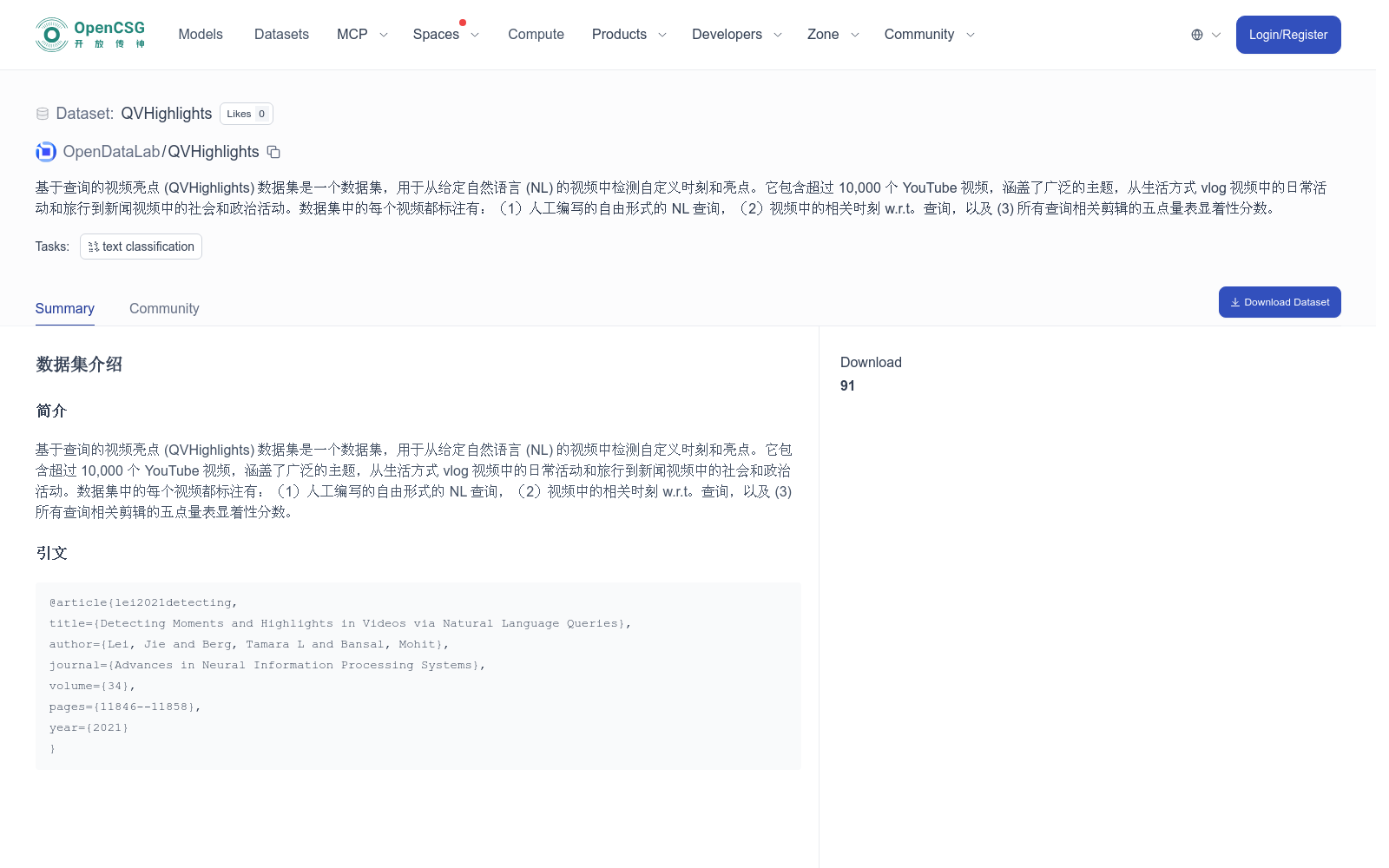Click the pages={11846--11858} citation line
The width and height of the screenshot is (1389, 868).
click(125, 707)
